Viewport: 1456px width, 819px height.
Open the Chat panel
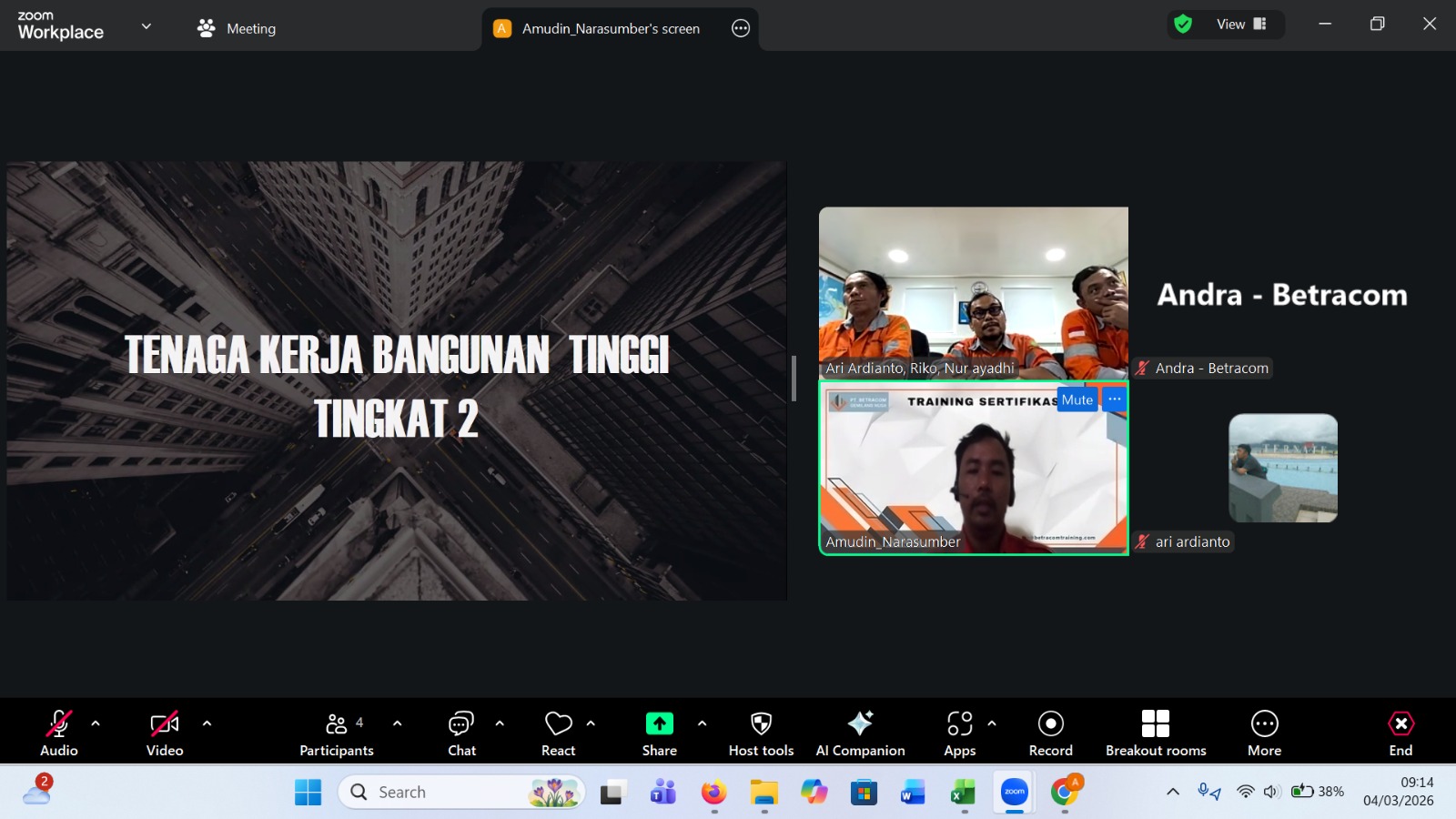pyautogui.click(x=461, y=733)
